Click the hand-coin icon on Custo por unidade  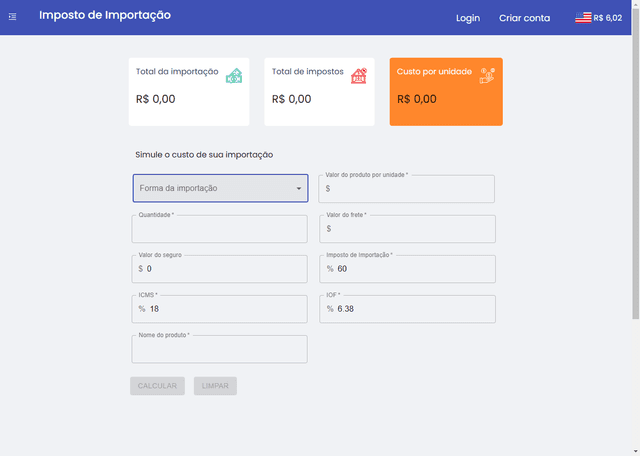487,76
